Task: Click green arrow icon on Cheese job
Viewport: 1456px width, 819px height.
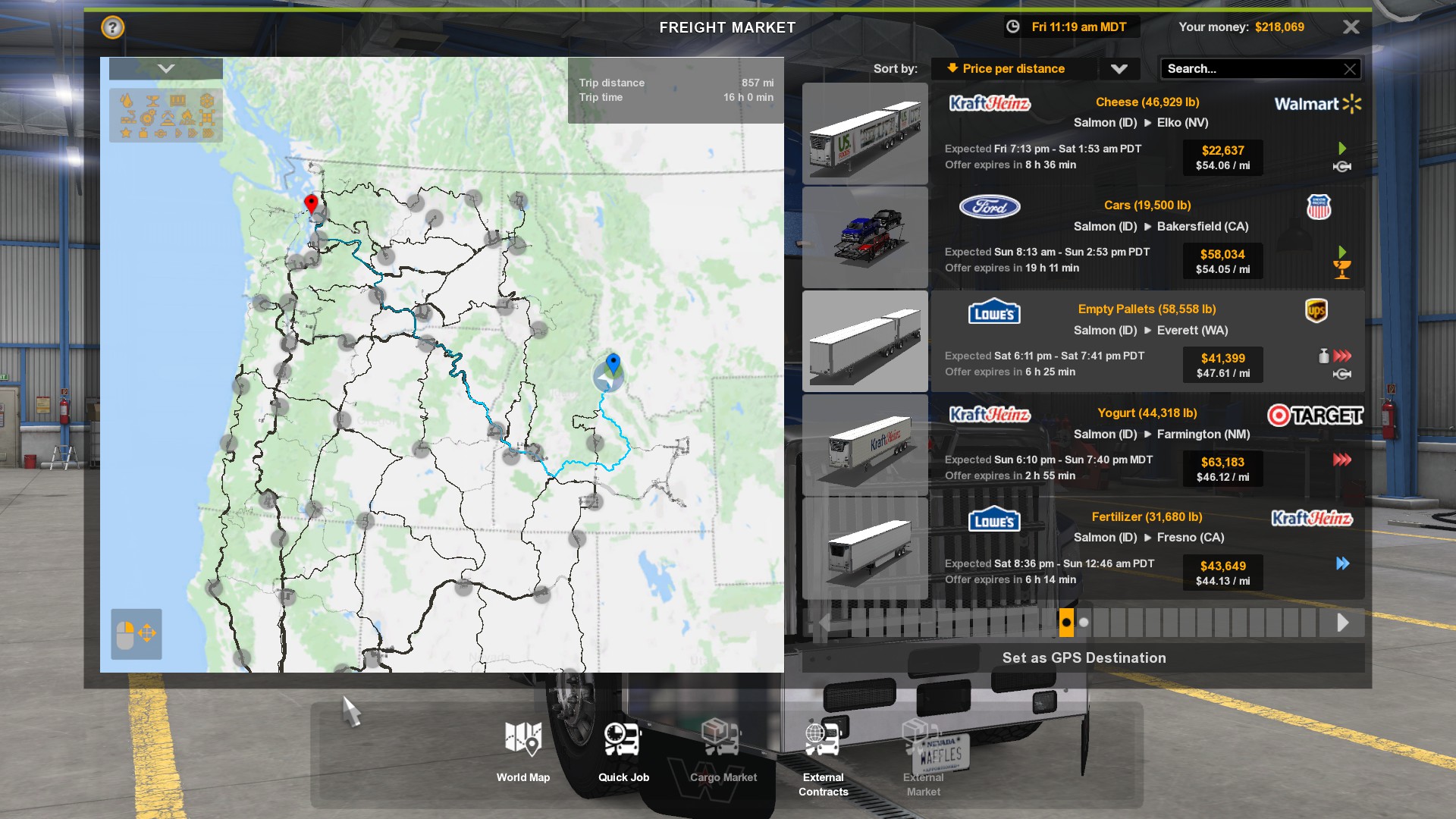Action: (x=1342, y=149)
